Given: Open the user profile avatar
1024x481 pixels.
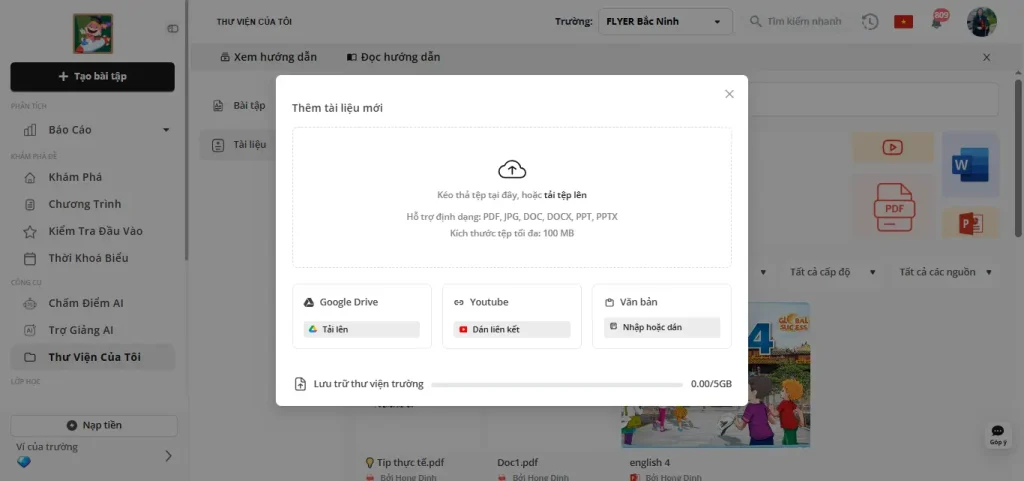Looking at the screenshot, I should coord(981,21).
